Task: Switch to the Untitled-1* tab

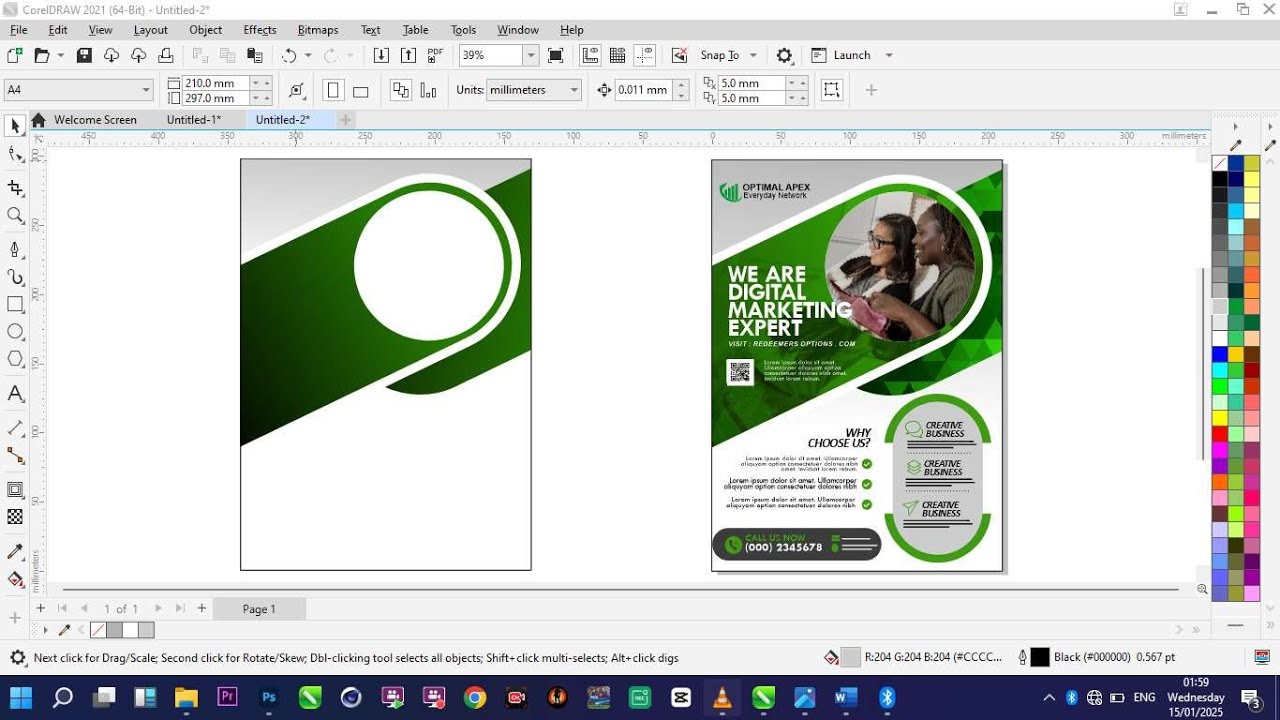Action: (x=194, y=120)
